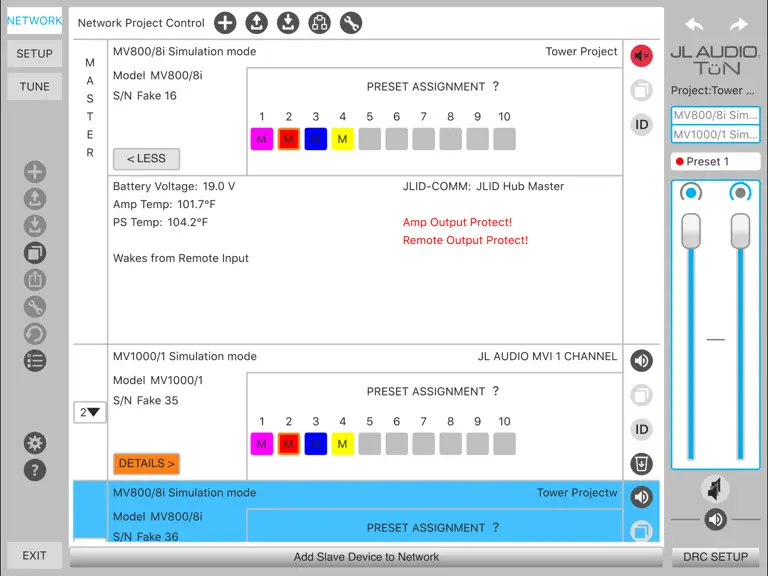Viewport: 768px width, 576px height.
Task: Collapse master details with < LESS button
Action: coord(146,159)
